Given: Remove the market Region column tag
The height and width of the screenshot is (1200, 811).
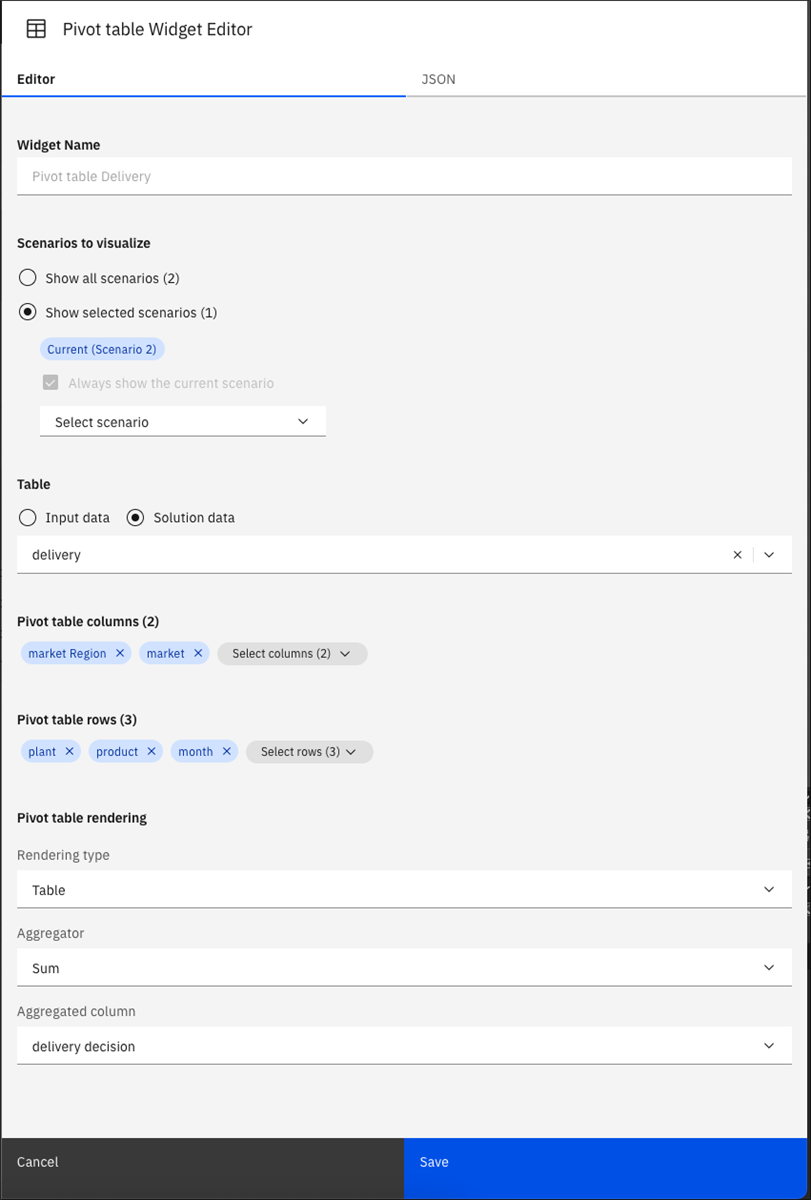Looking at the screenshot, I should (120, 653).
